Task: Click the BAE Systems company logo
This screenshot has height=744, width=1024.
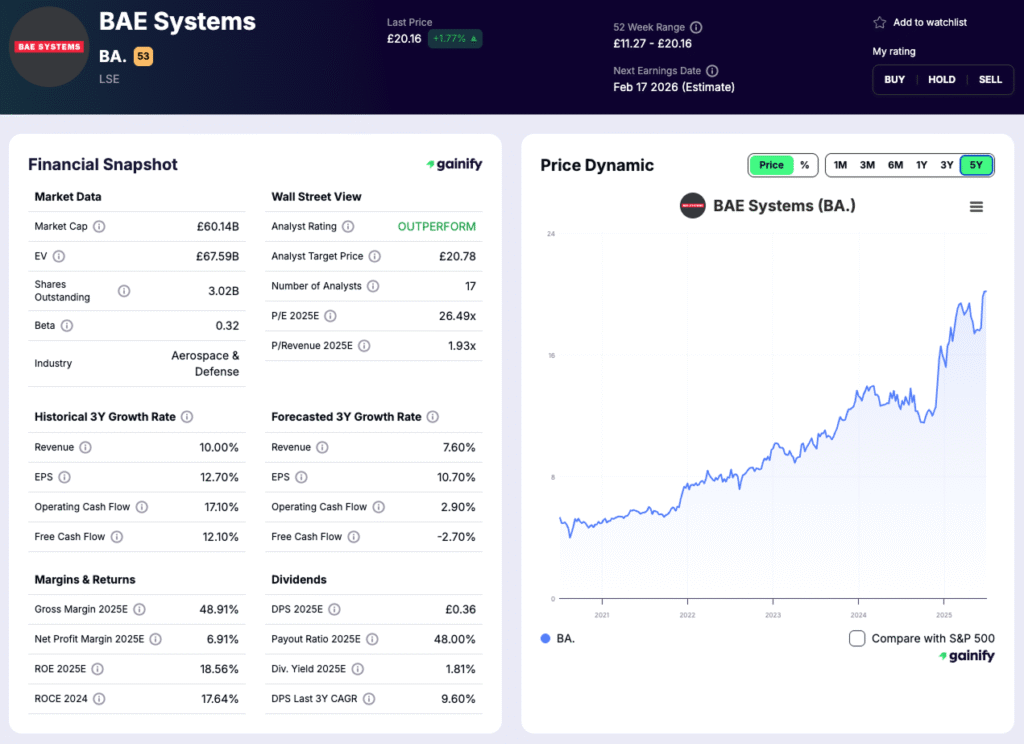Action: (49, 47)
